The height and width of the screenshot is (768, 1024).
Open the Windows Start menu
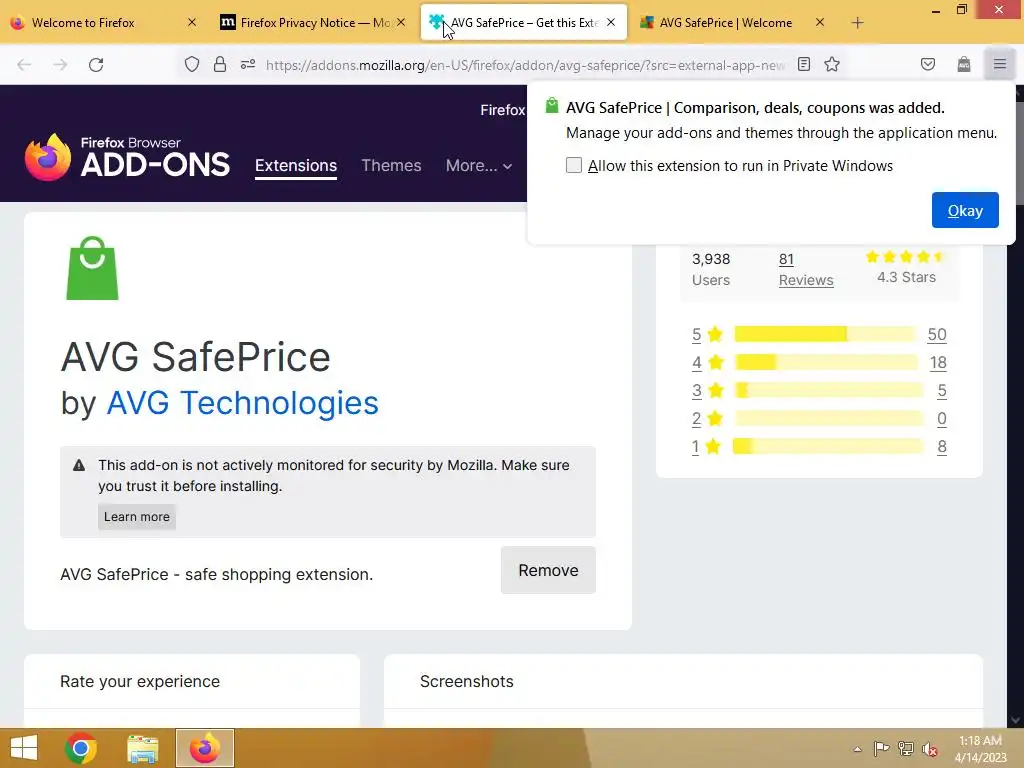point(24,748)
